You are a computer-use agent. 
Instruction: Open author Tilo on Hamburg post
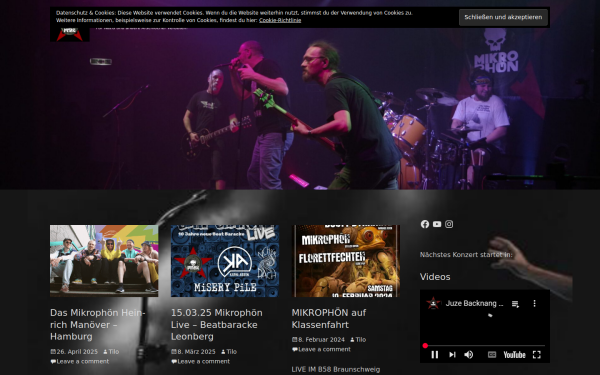pyautogui.click(x=114, y=352)
